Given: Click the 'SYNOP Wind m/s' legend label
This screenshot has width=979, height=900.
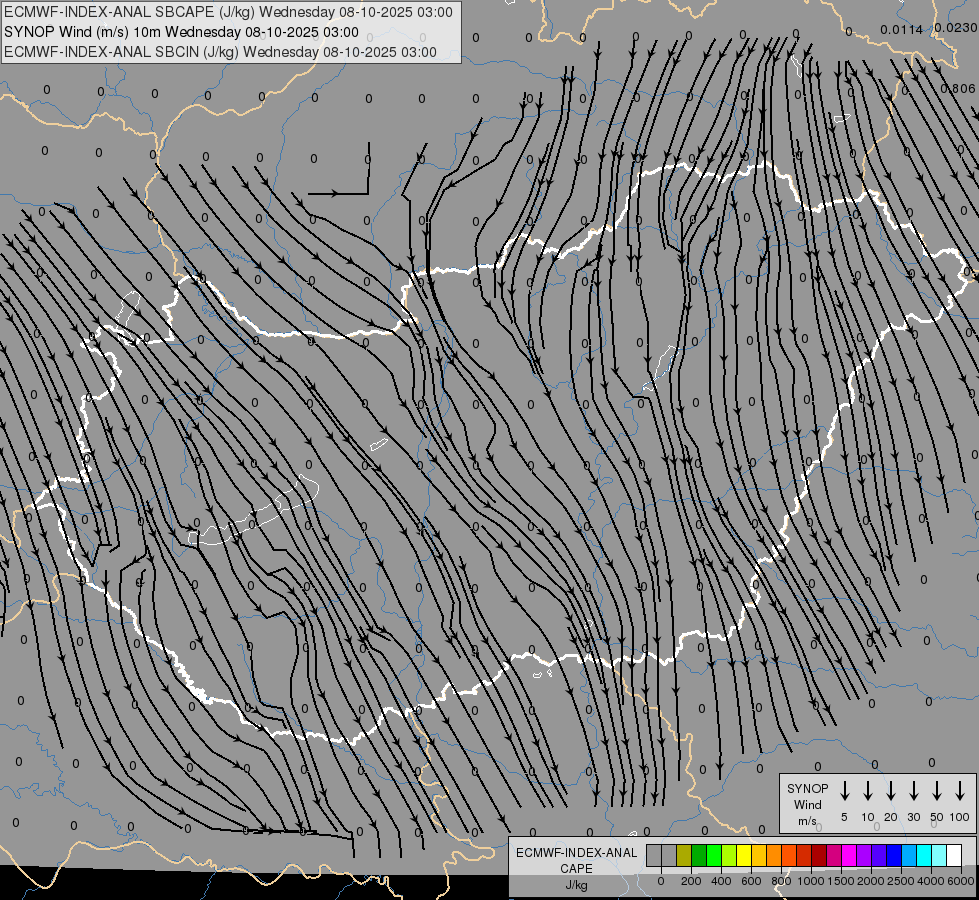Looking at the screenshot, I should 807,804.
